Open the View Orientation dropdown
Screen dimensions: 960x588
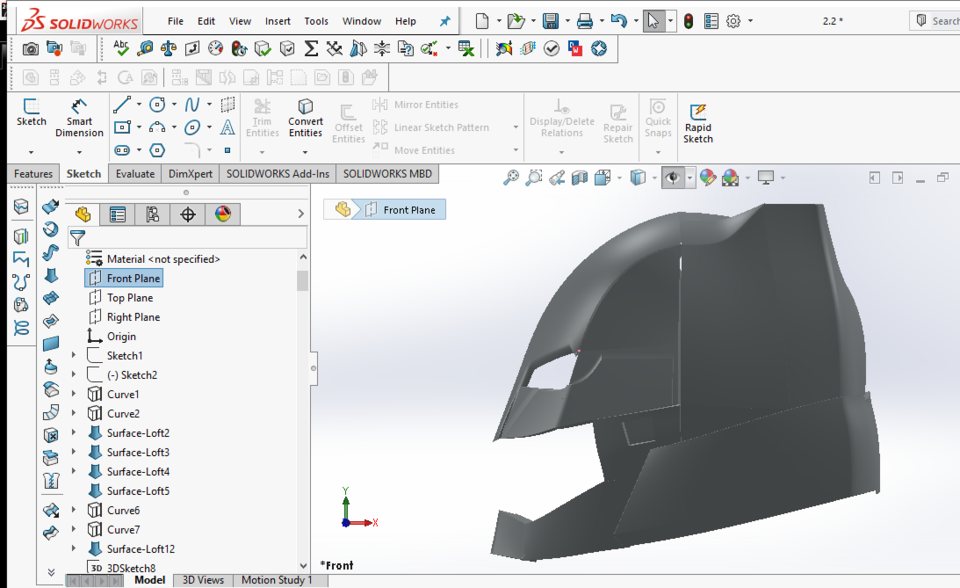[620, 177]
